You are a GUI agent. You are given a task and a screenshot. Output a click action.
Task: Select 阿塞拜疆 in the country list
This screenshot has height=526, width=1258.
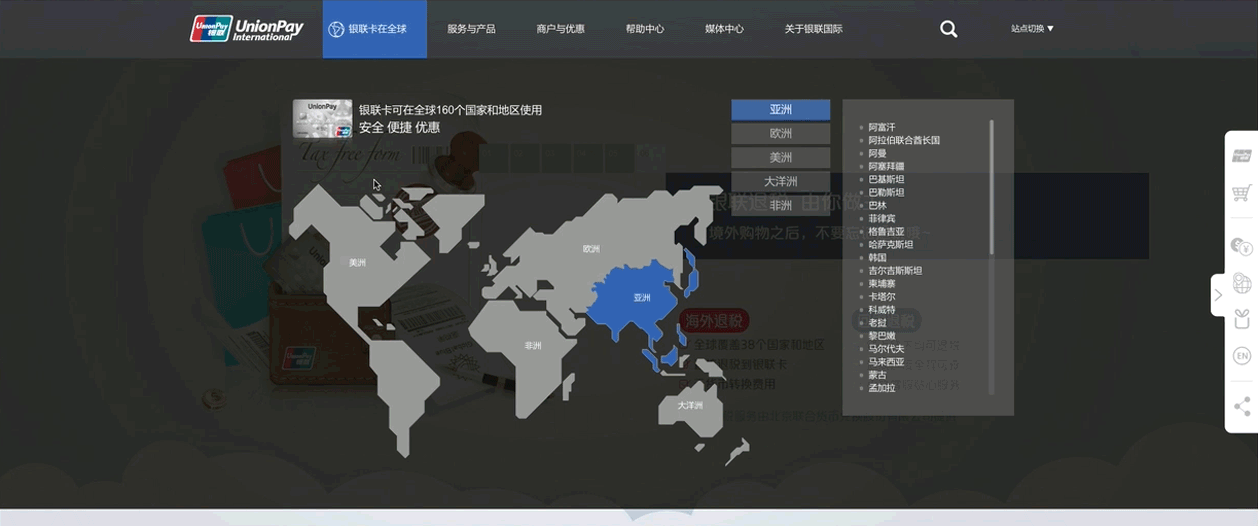click(886, 166)
